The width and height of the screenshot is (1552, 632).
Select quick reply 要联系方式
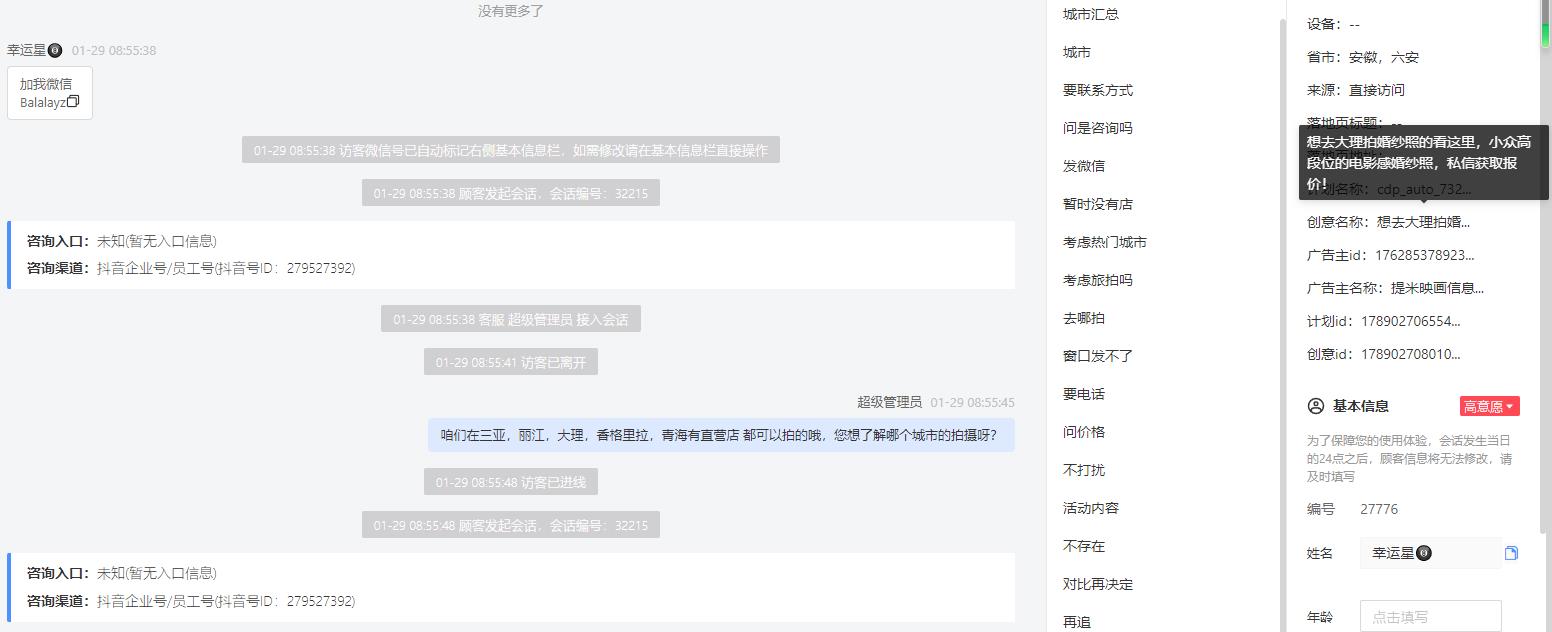1097,90
